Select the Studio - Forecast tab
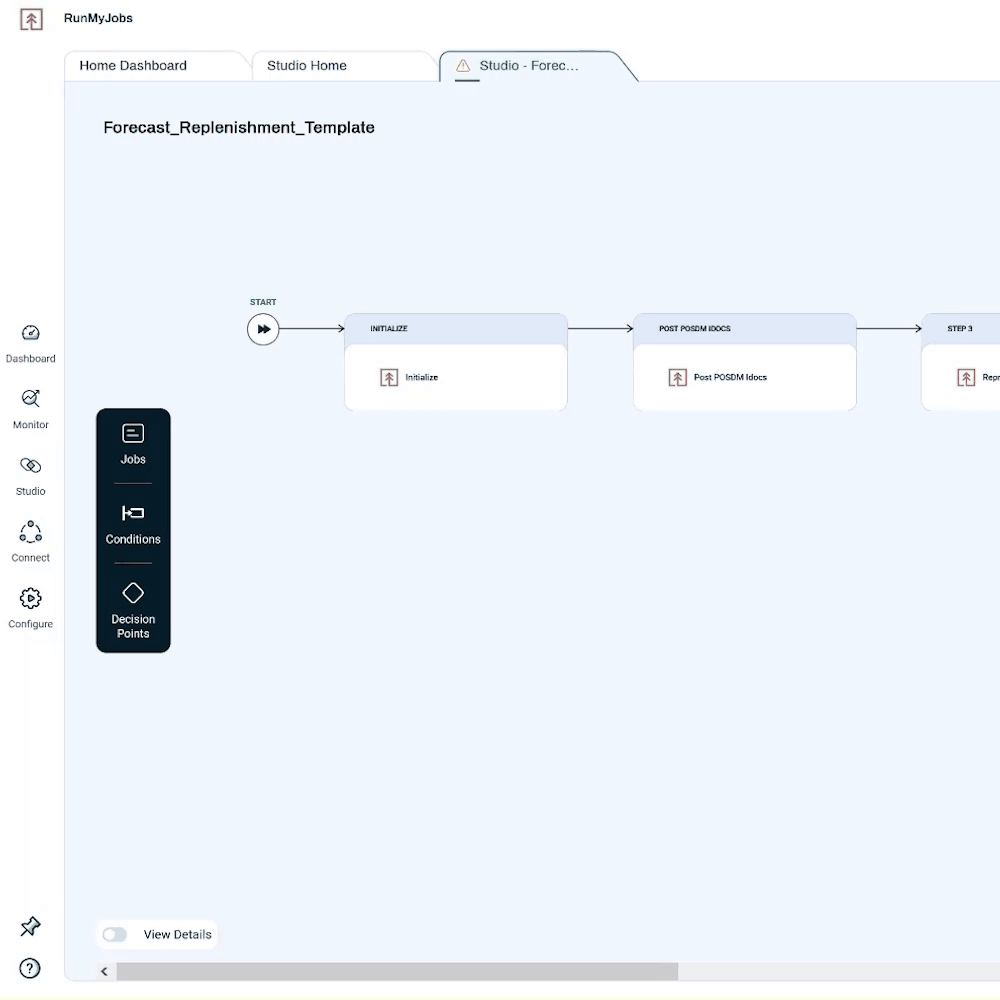This screenshot has height=1000, width=1000. pos(528,66)
